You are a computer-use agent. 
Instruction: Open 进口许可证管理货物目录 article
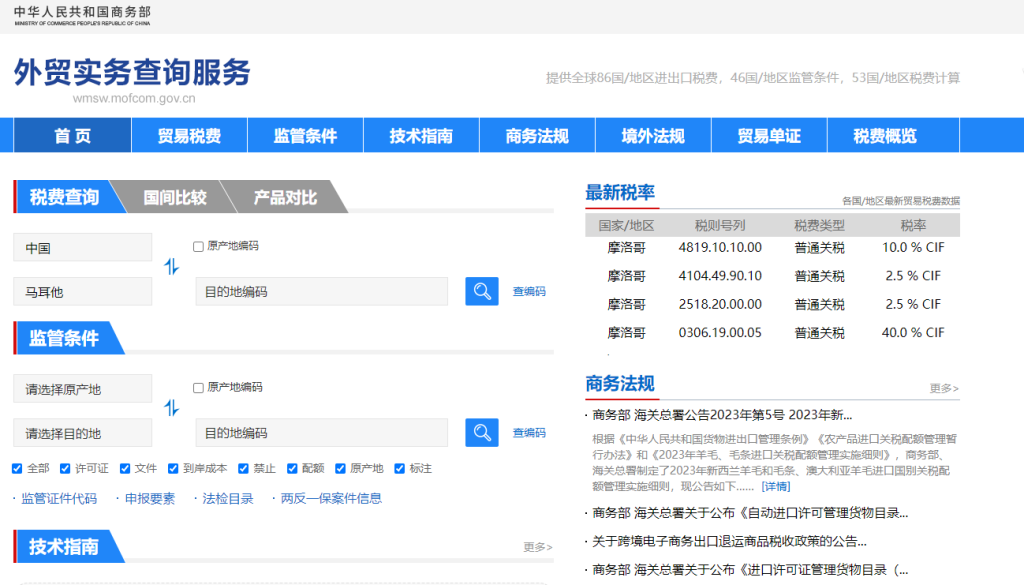[750, 569]
